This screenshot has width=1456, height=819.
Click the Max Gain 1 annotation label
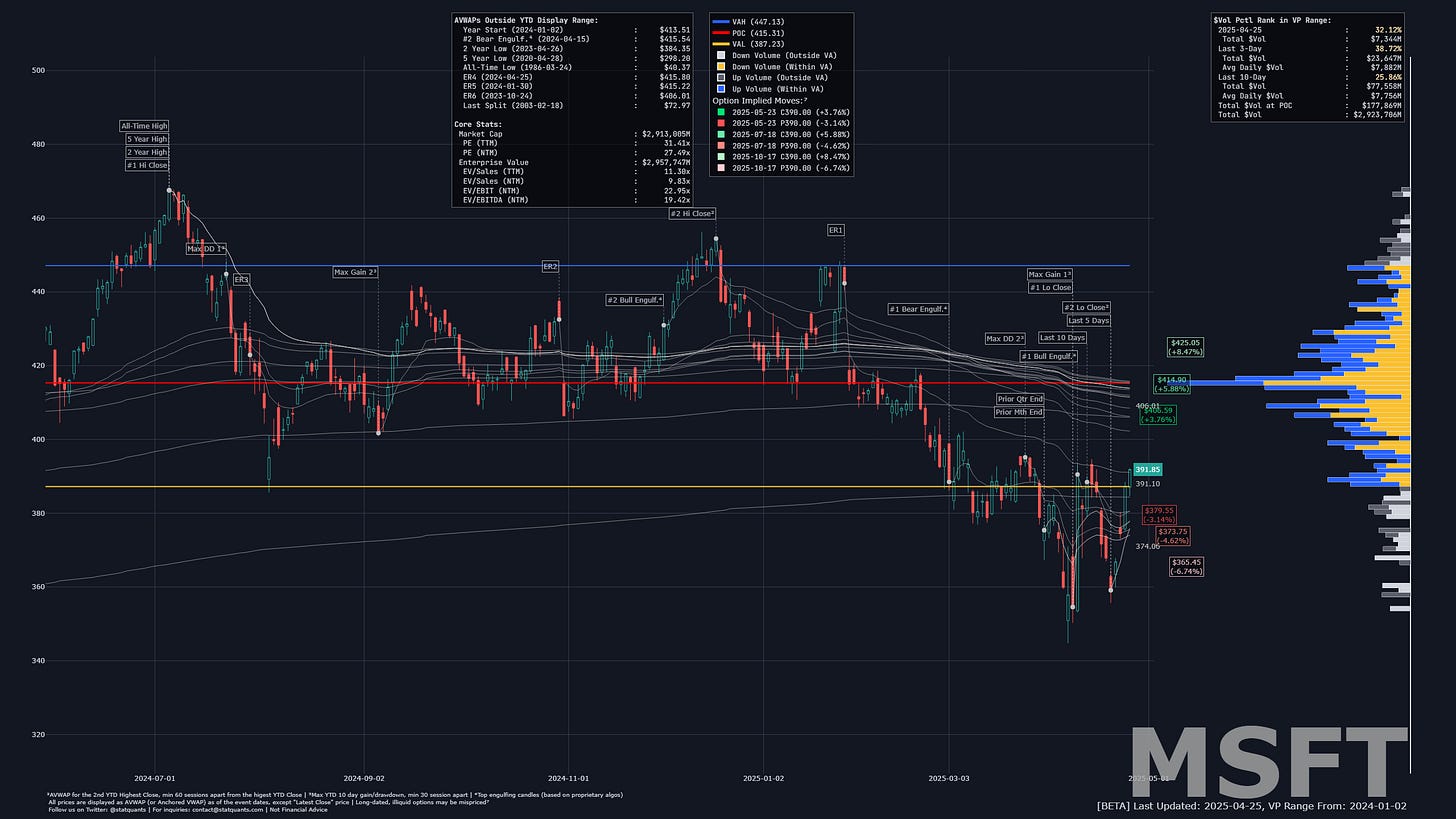pyautogui.click(x=1050, y=274)
